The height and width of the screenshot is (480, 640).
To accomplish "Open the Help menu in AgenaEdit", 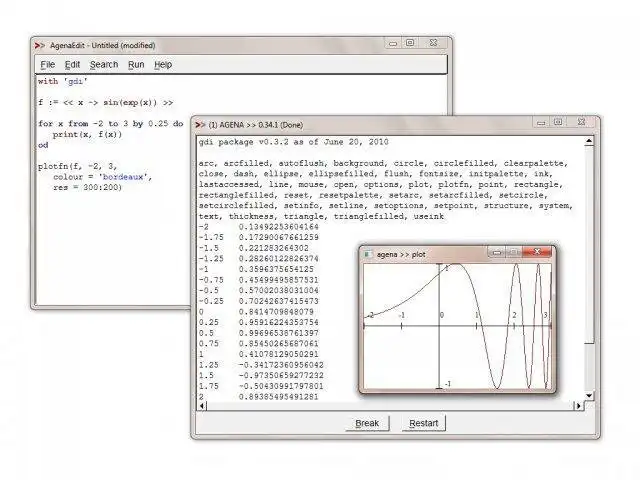I will pos(163,64).
